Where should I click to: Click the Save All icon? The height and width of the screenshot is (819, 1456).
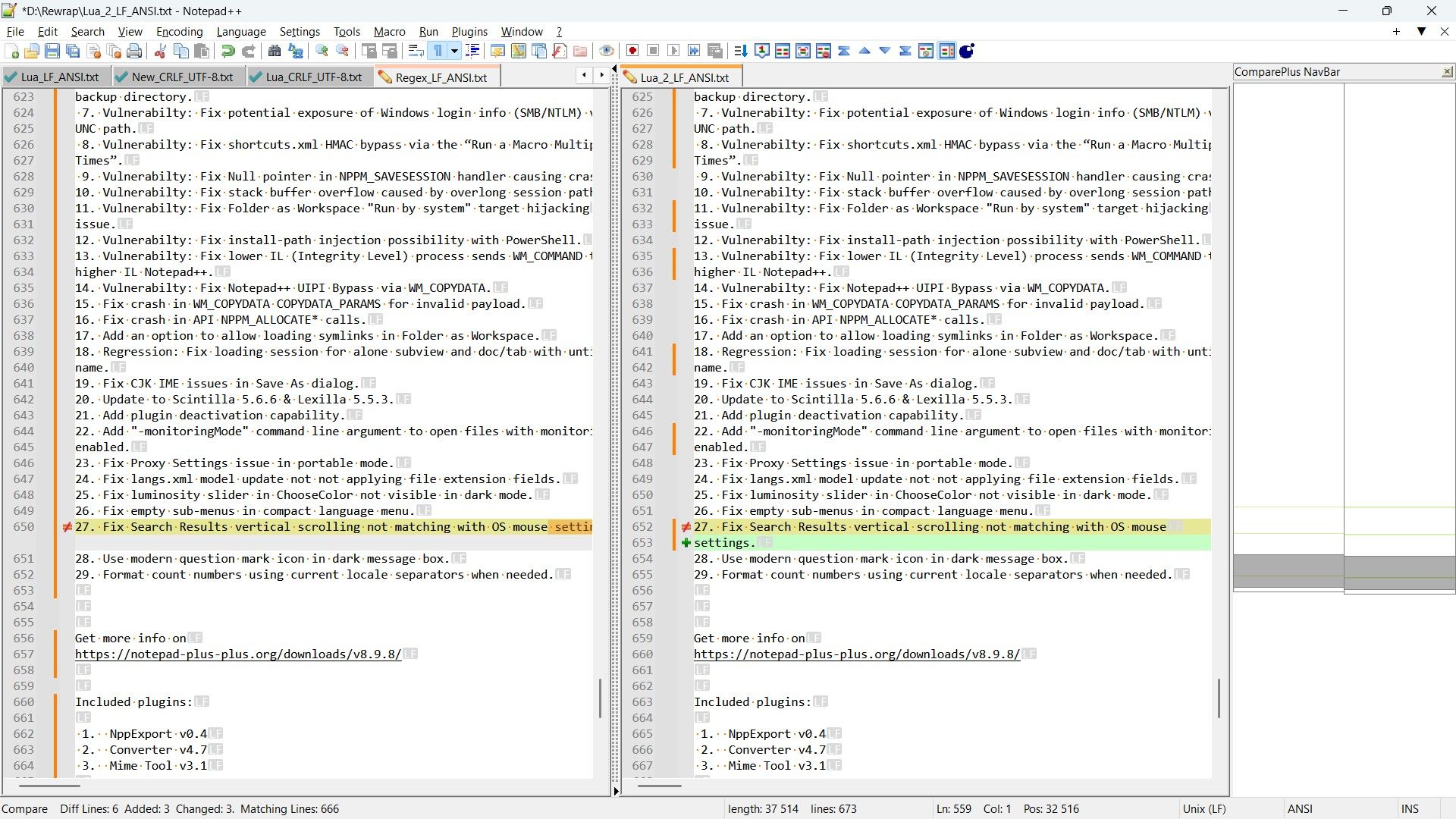[73, 51]
